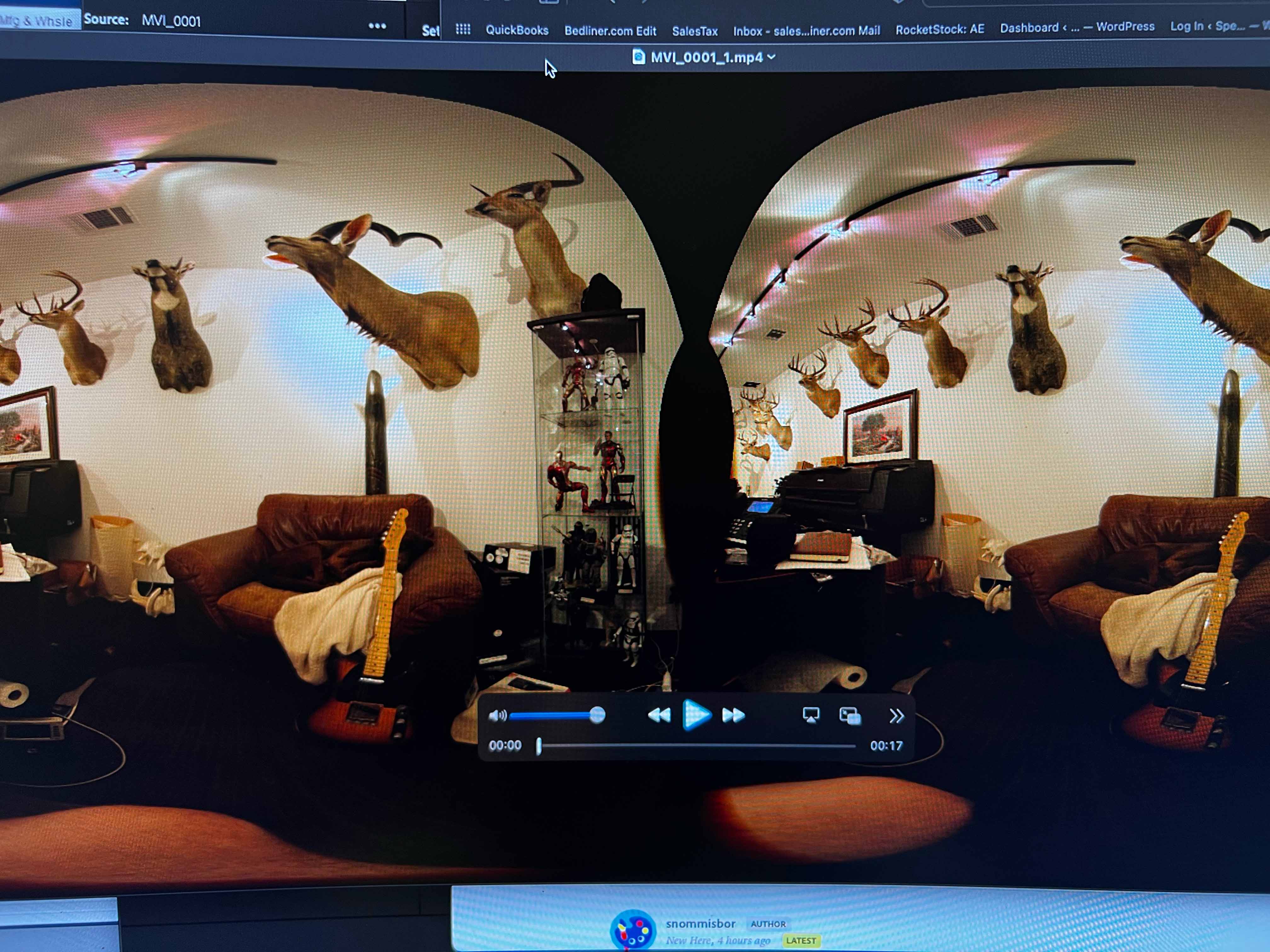The image size is (1270, 952).
Task: Click the file icon beside MVI_0001_1.mp4 title
Action: (x=639, y=57)
